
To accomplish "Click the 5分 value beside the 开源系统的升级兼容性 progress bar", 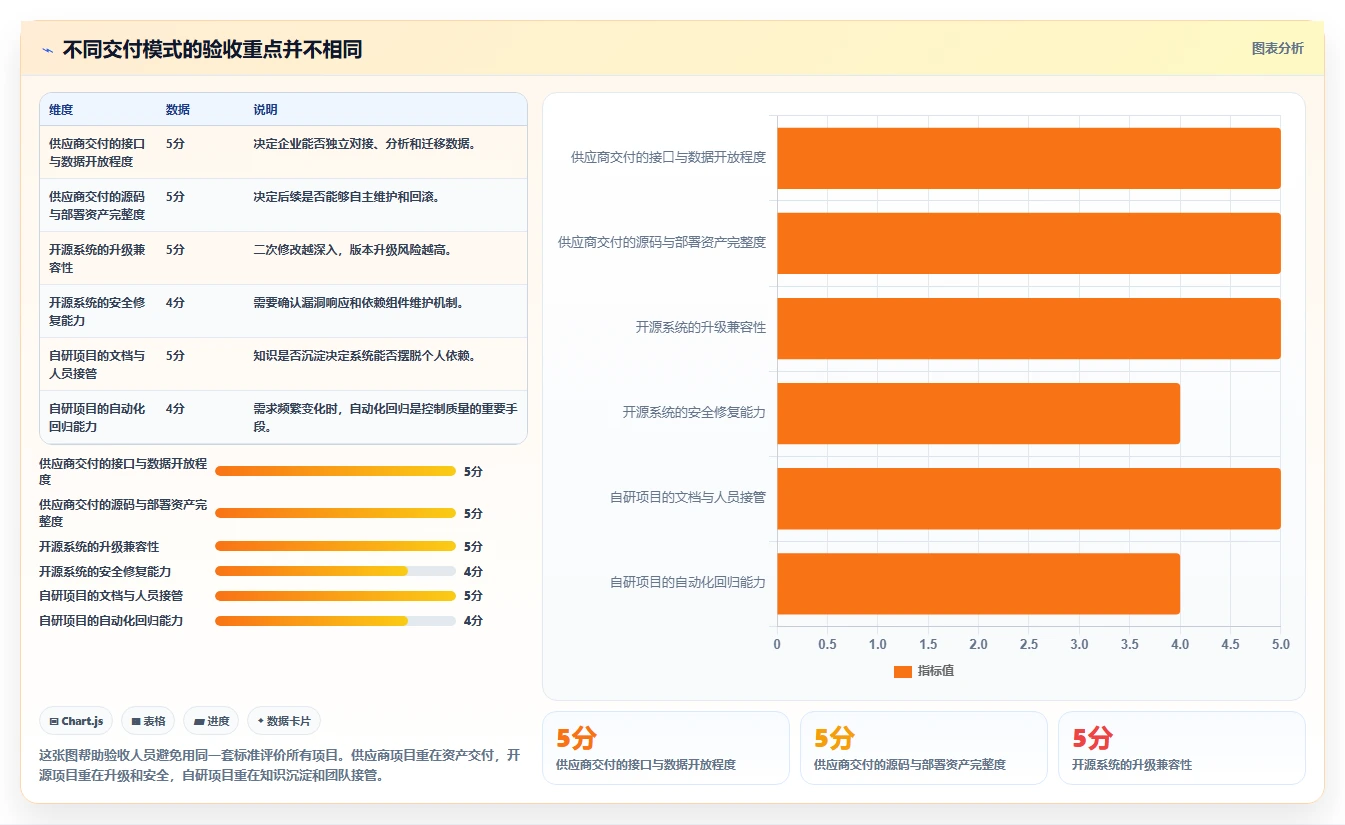I will [x=473, y=546].
